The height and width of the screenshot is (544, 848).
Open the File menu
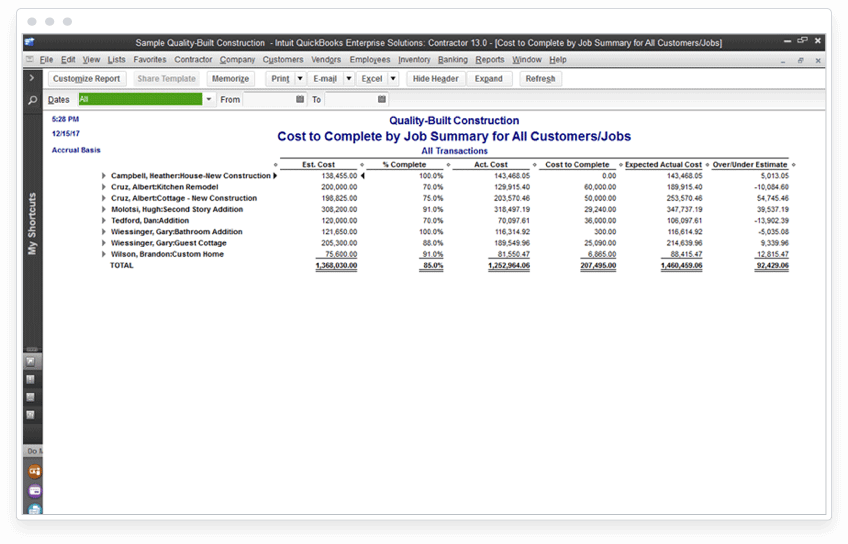pos(46,59)
